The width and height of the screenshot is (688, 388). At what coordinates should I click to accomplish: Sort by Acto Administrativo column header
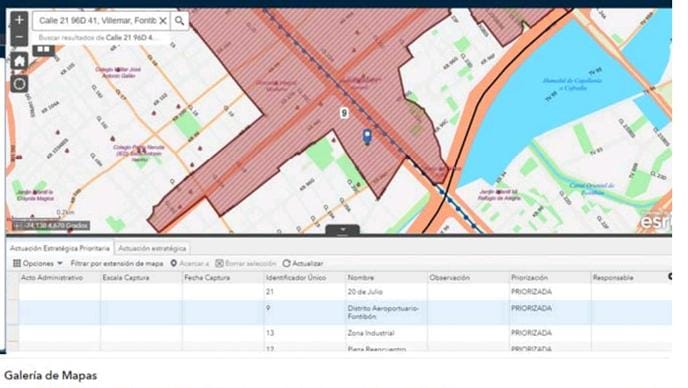[x=60, y=277]
